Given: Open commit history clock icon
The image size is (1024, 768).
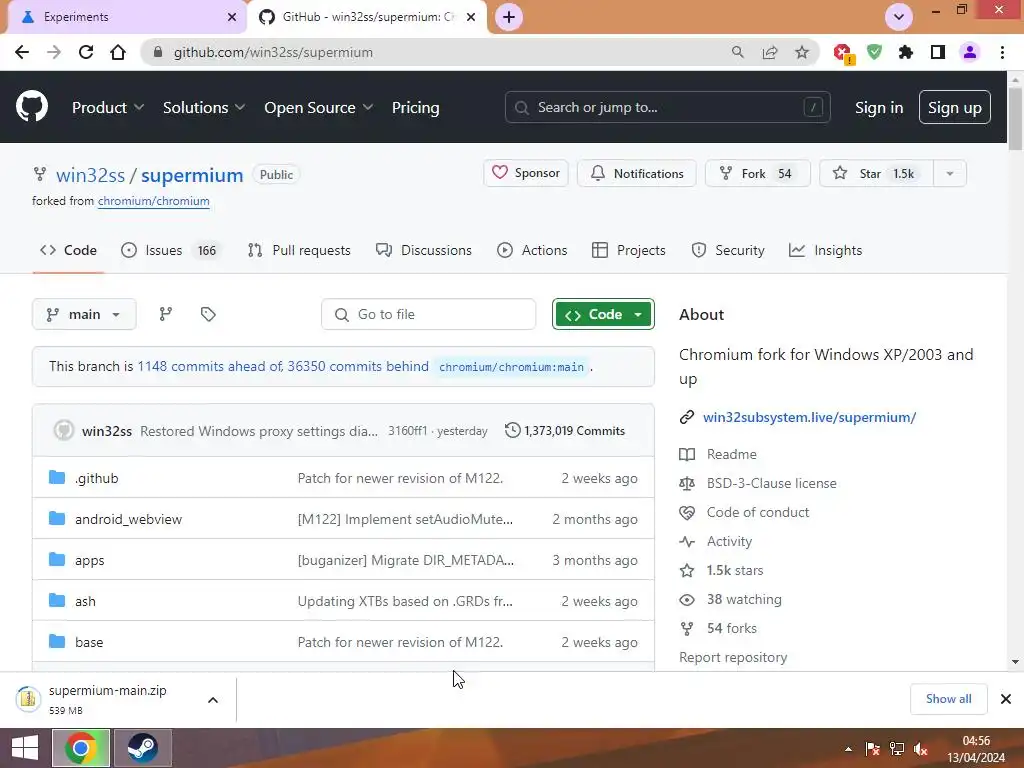Looking at the screenshot, I should (513, 430).
